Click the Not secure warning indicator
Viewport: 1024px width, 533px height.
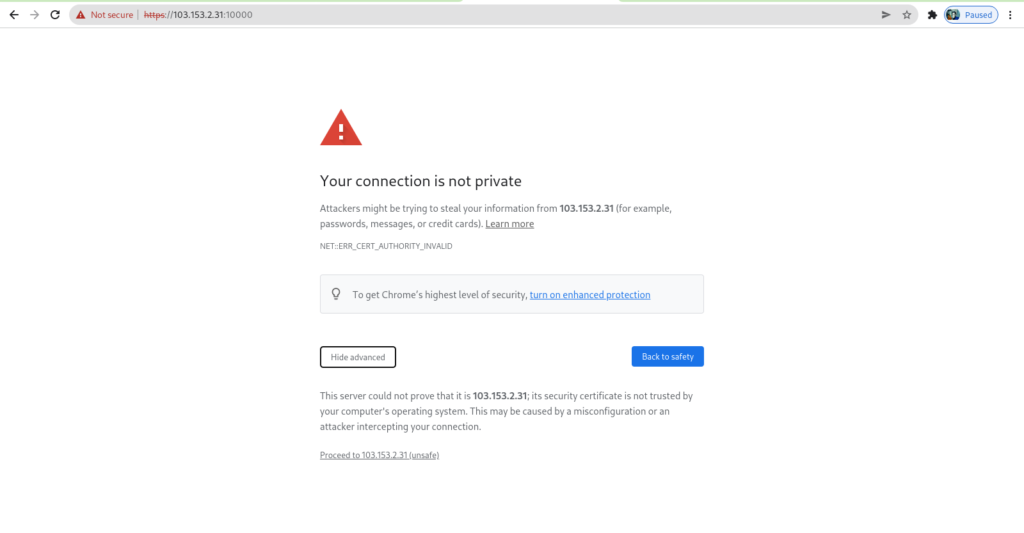(x=105, y=15)
